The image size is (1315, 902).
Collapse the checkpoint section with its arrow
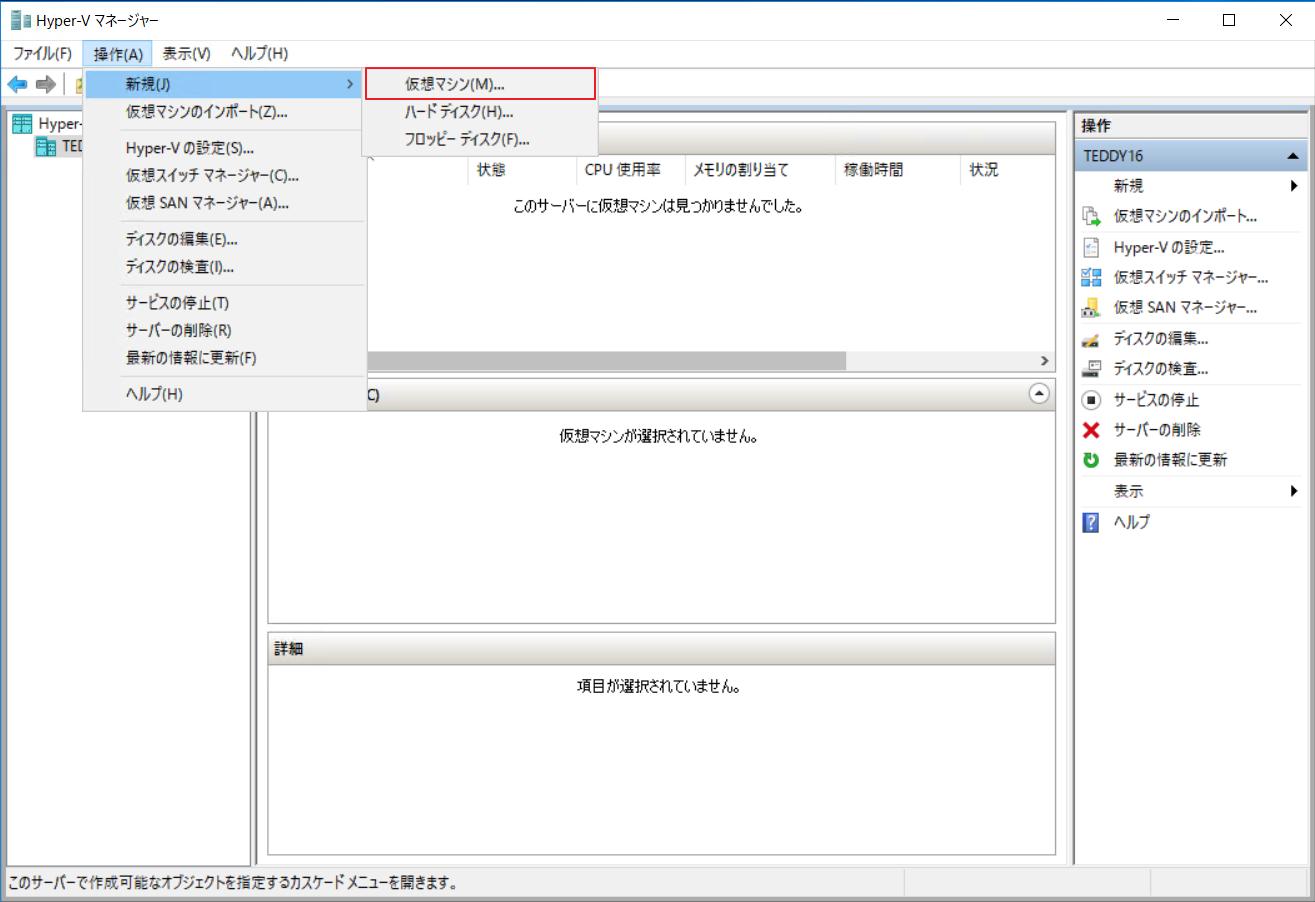(x=1038, y=393)
